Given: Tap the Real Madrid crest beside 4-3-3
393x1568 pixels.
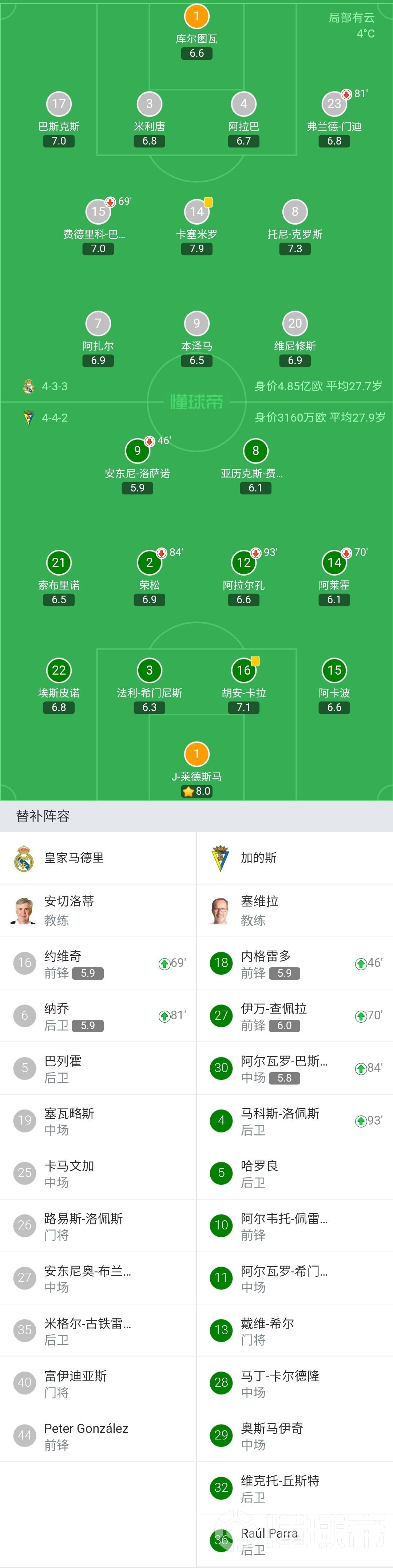Looking at the screenshot, I should point(29,386).
